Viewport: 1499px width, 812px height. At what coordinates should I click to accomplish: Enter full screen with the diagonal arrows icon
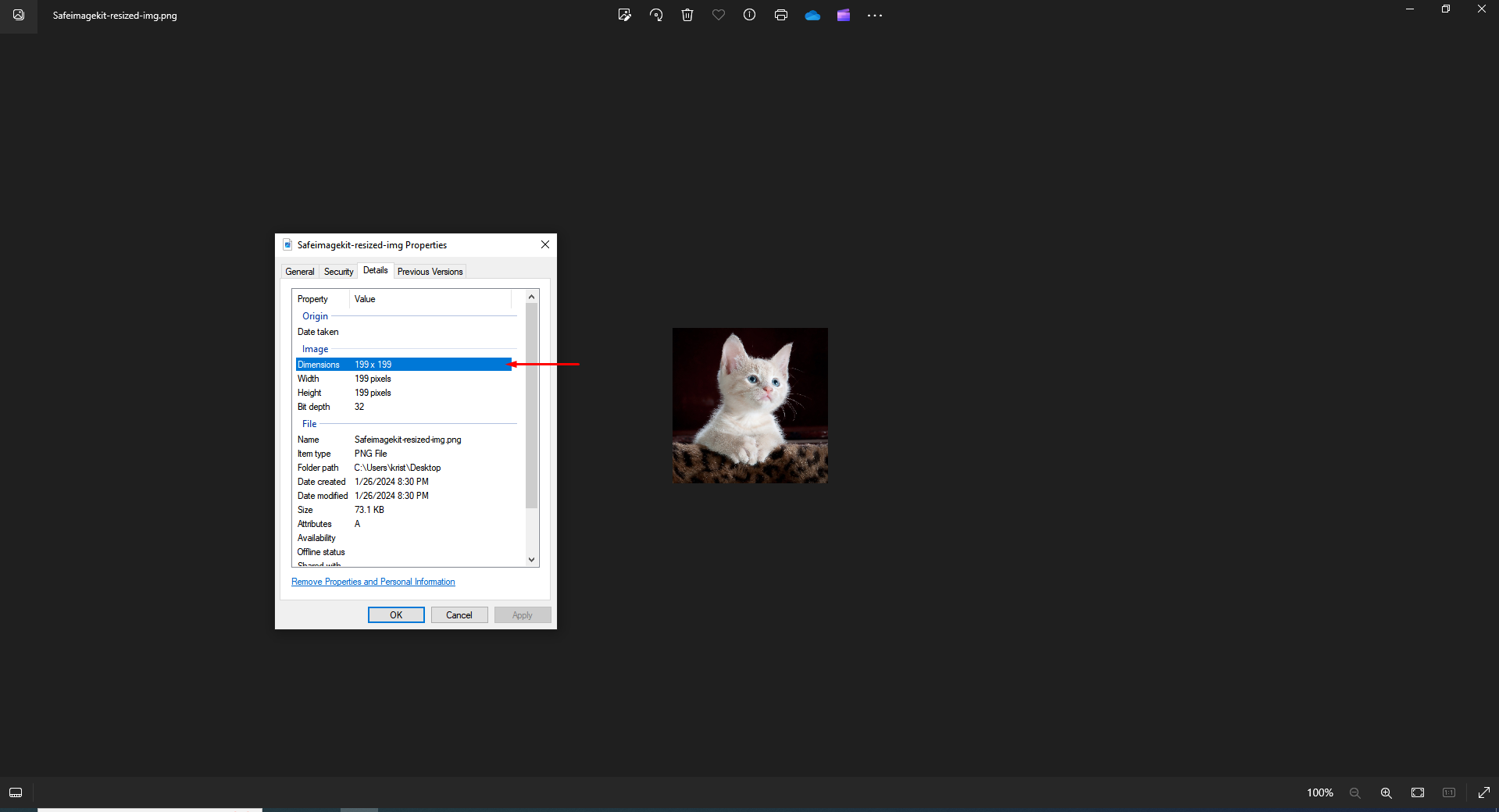pos(1484,792)
